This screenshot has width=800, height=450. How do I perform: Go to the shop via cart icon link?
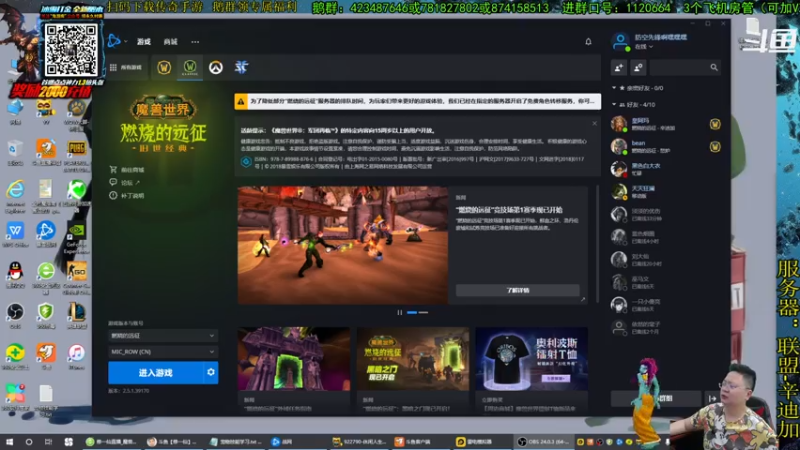click(127, 169)
